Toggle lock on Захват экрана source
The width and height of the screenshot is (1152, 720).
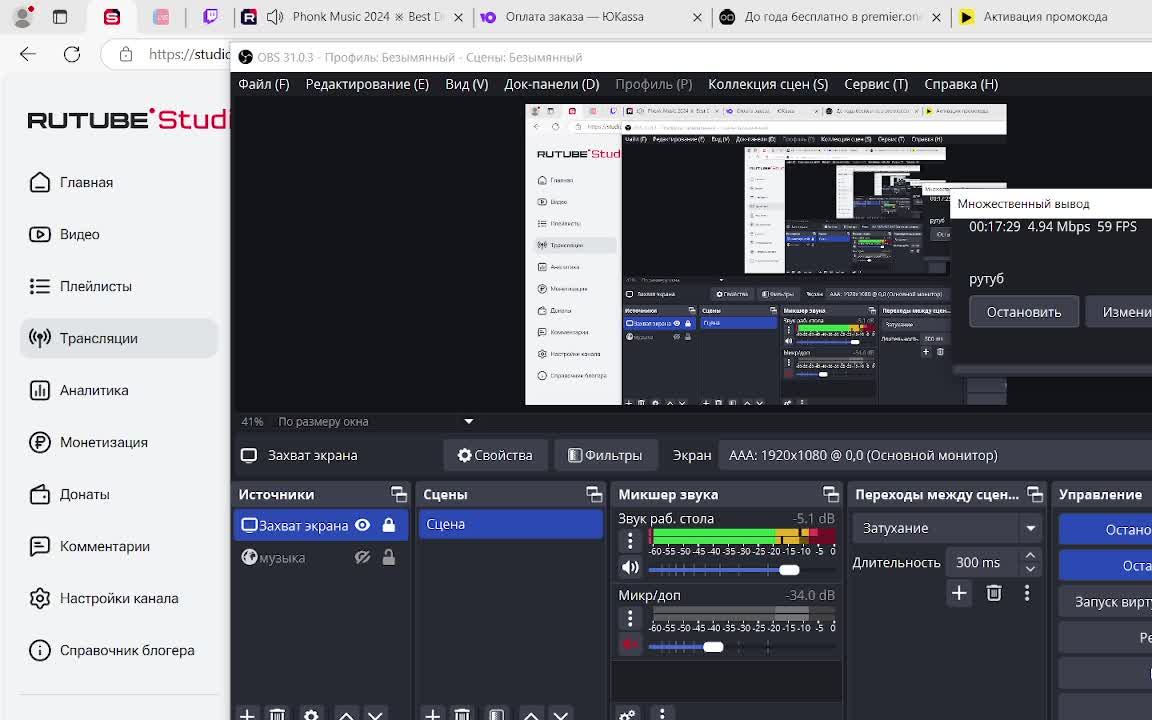coord(389,525)
